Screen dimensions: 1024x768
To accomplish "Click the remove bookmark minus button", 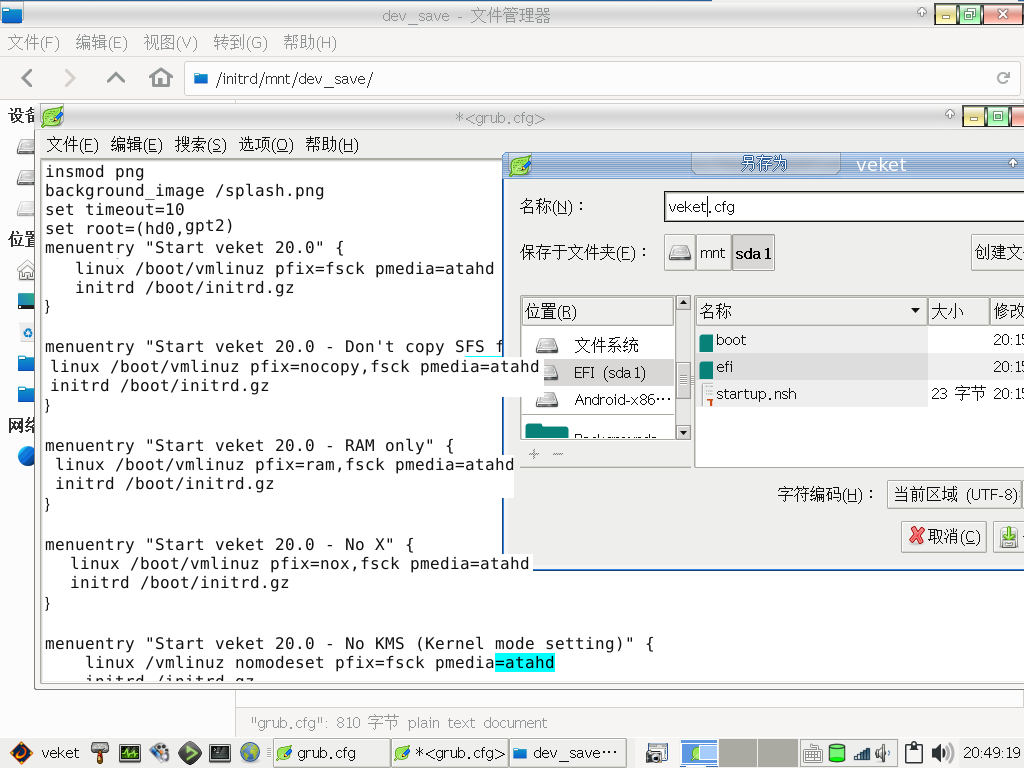I will [557, 453].
